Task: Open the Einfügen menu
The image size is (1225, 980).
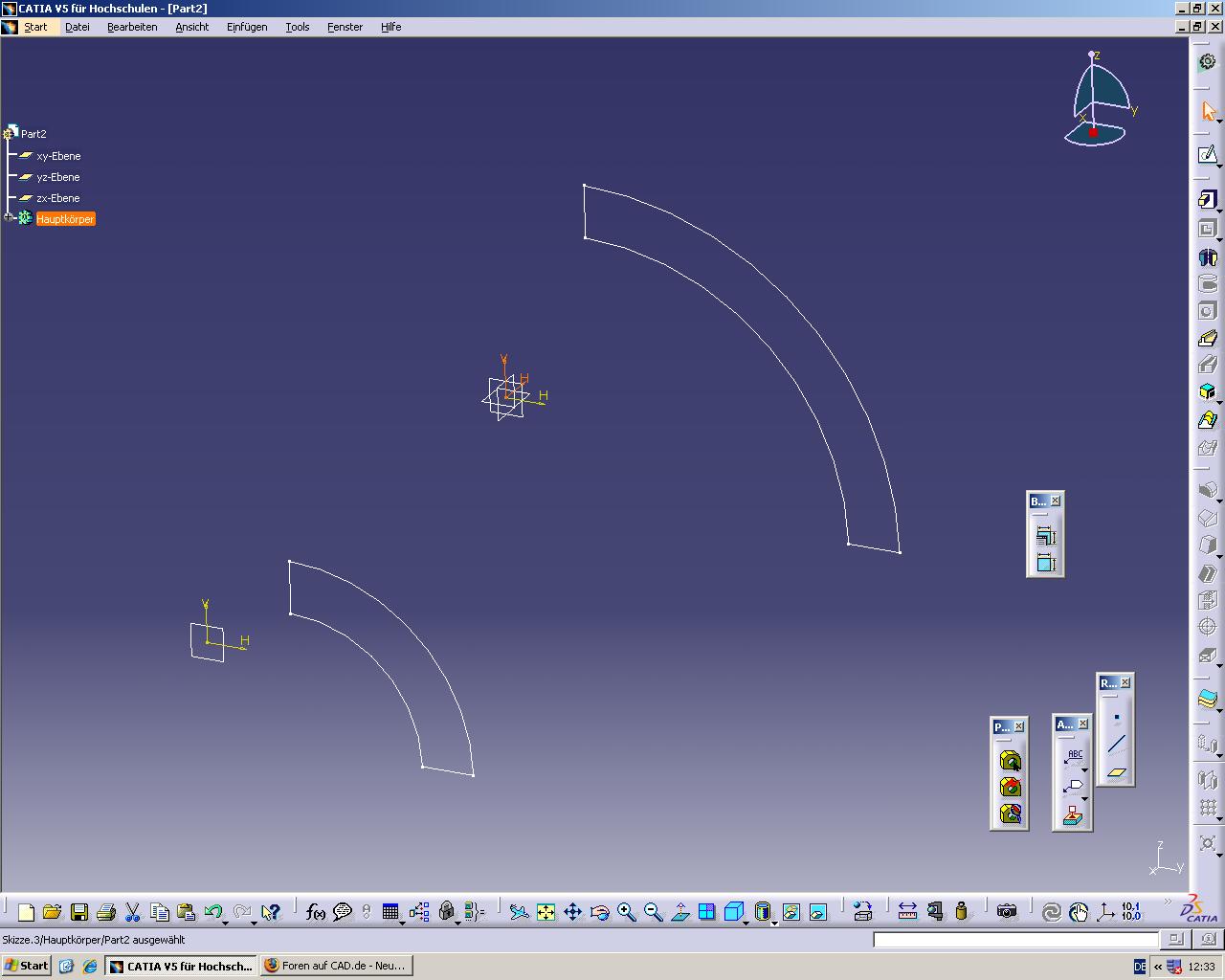Action: (247, 27)
